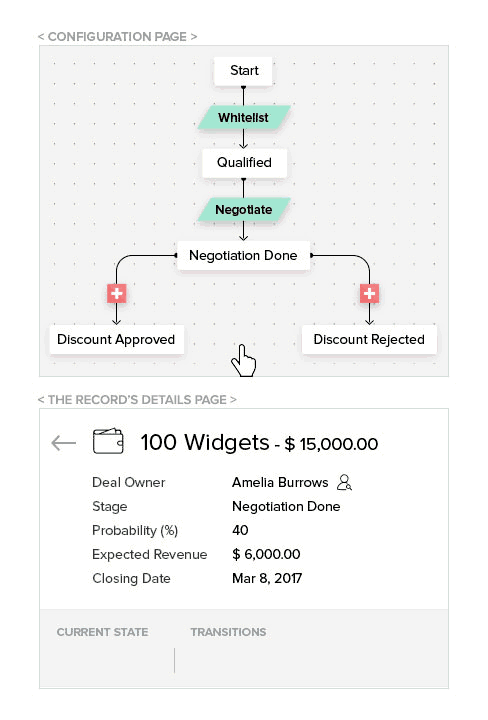Screen dimensions: 488x720
Task: Select the Discount Rejected state
Action: [369, 339]
